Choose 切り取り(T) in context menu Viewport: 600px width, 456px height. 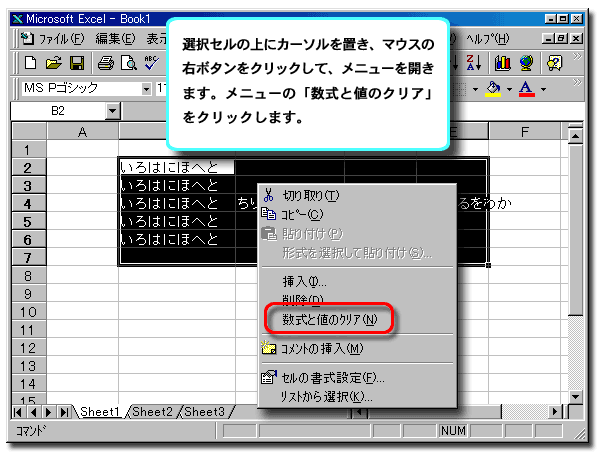(357, 195)
